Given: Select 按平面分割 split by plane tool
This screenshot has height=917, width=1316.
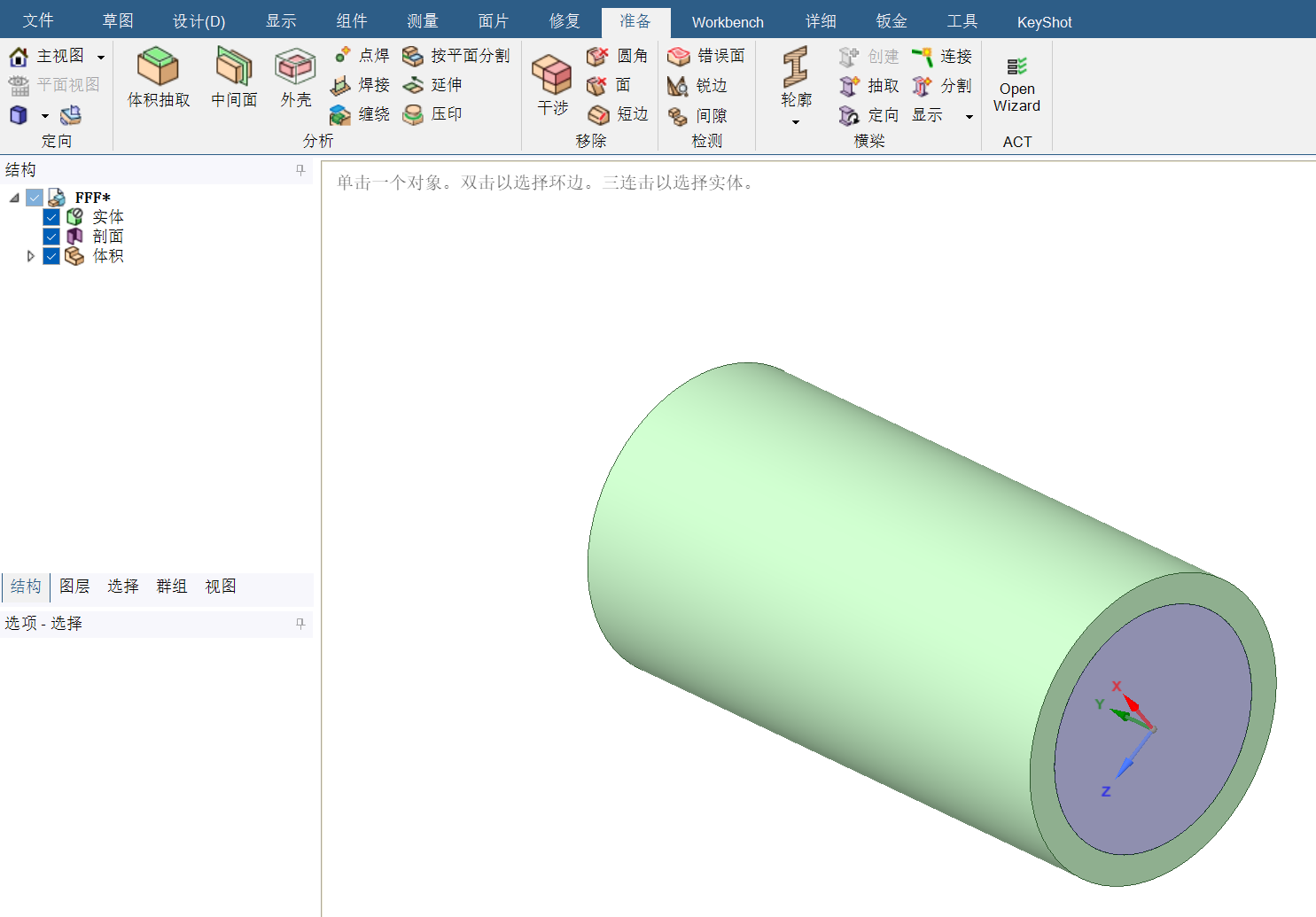Looking at the screenshot, I should click(456, 56).
